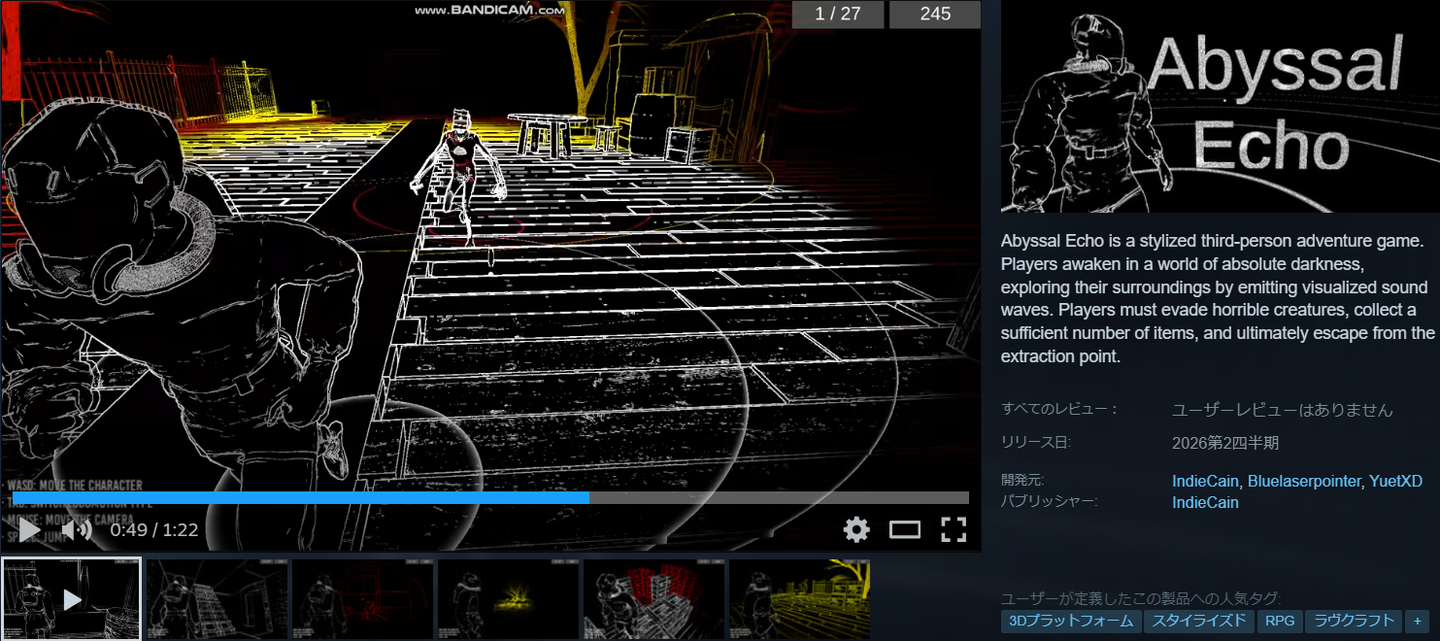Open the IndieCain publisher link

[1205, 502]
